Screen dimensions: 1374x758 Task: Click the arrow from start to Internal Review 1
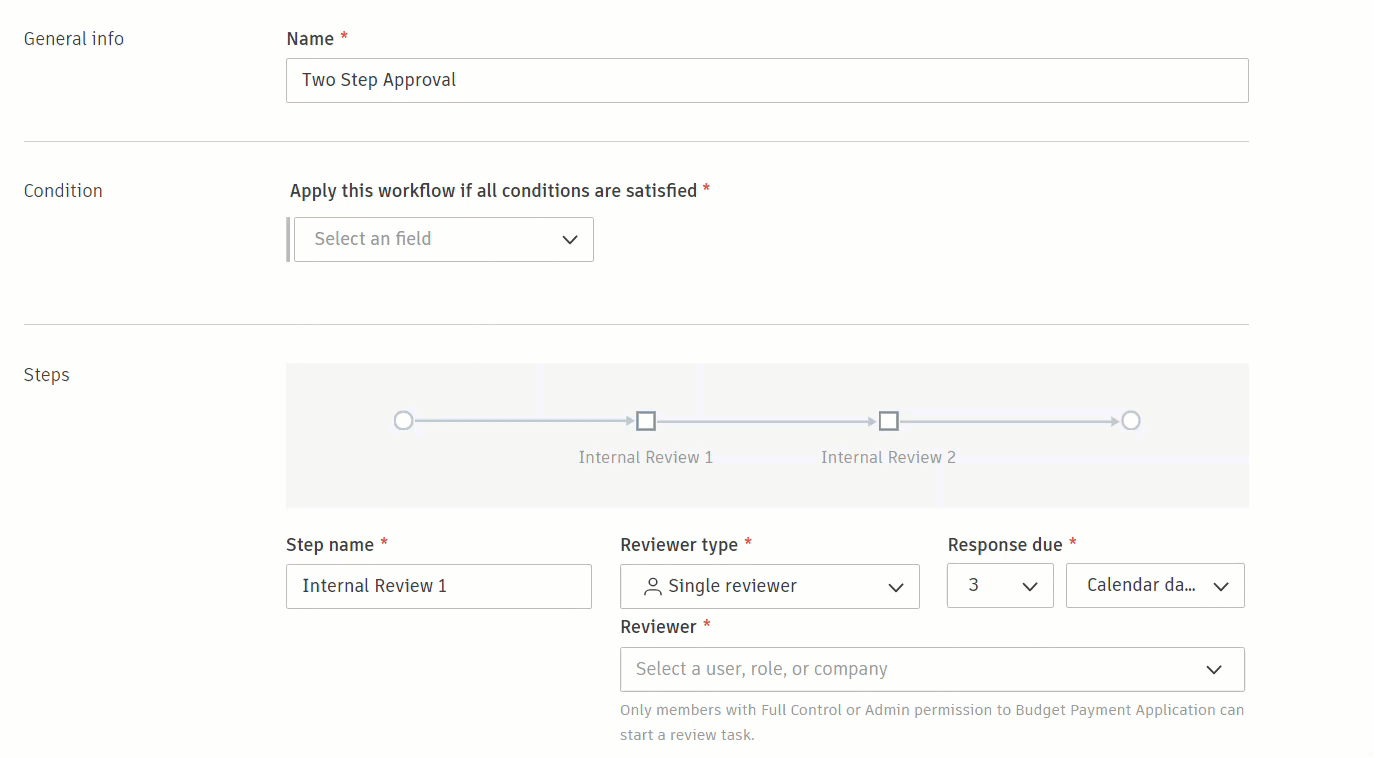[x=524, y=421]
